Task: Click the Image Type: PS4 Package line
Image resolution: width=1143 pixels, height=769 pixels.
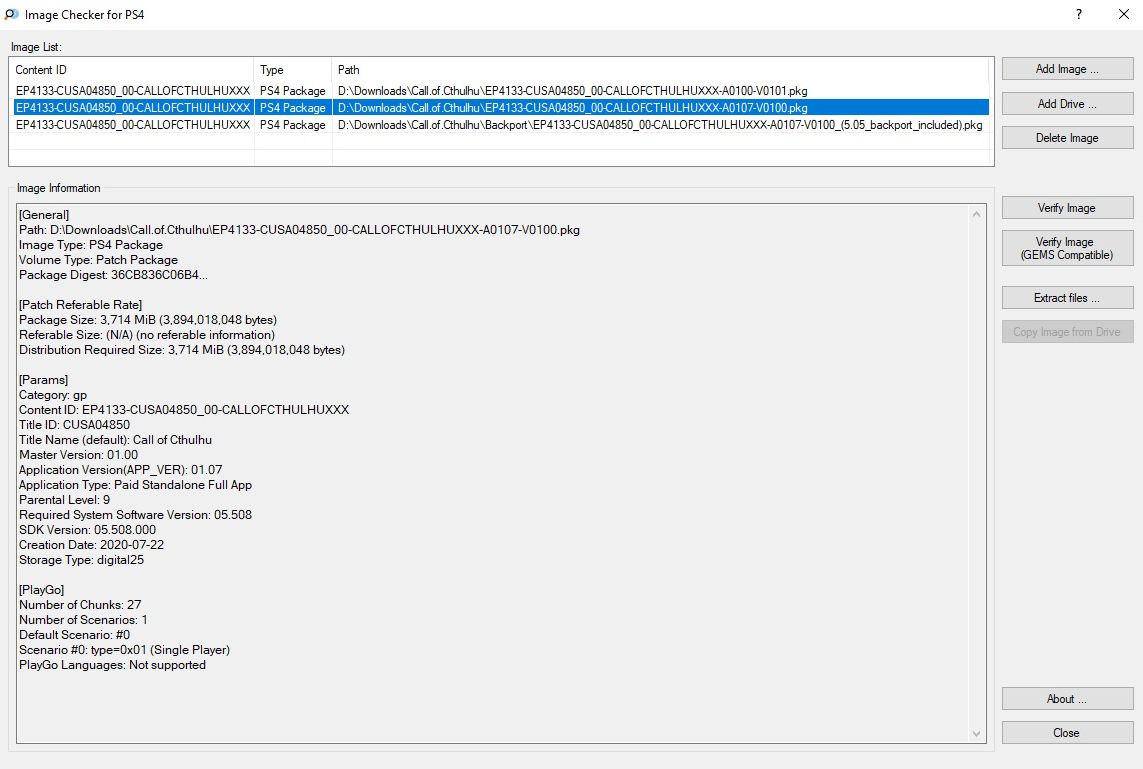Action: [90, 245]
